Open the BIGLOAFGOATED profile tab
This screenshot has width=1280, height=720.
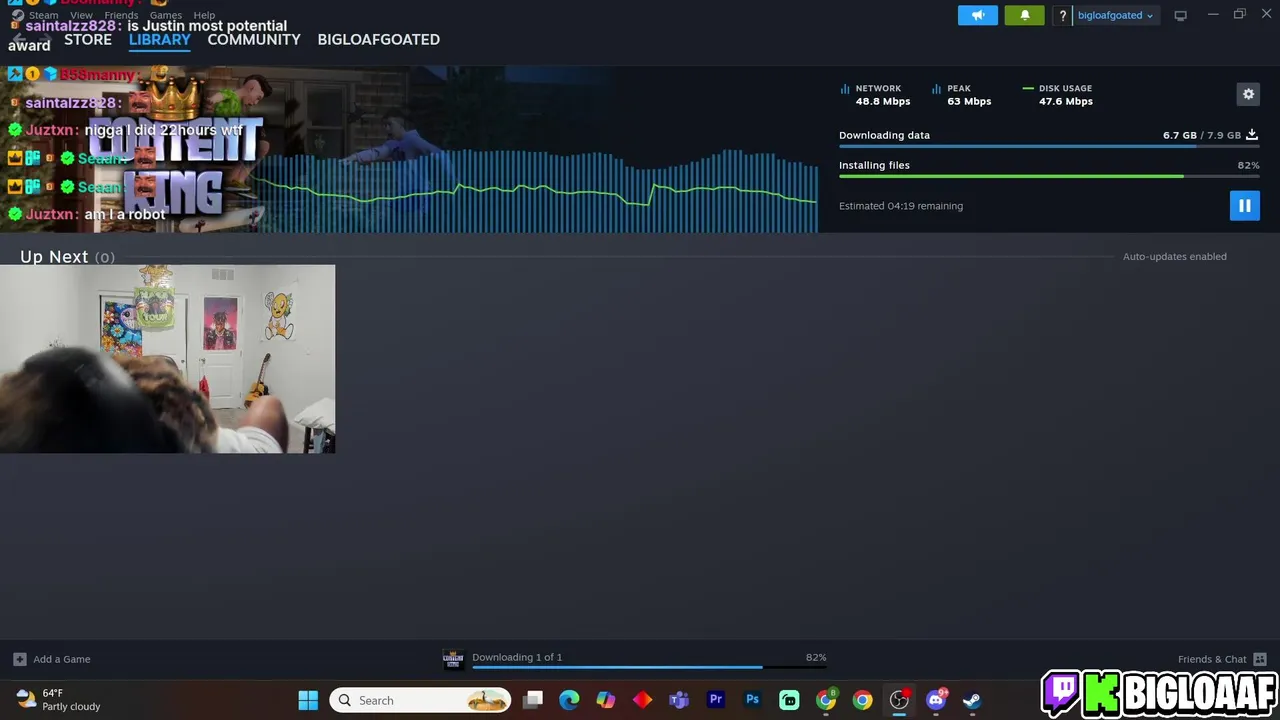point(378,39)
